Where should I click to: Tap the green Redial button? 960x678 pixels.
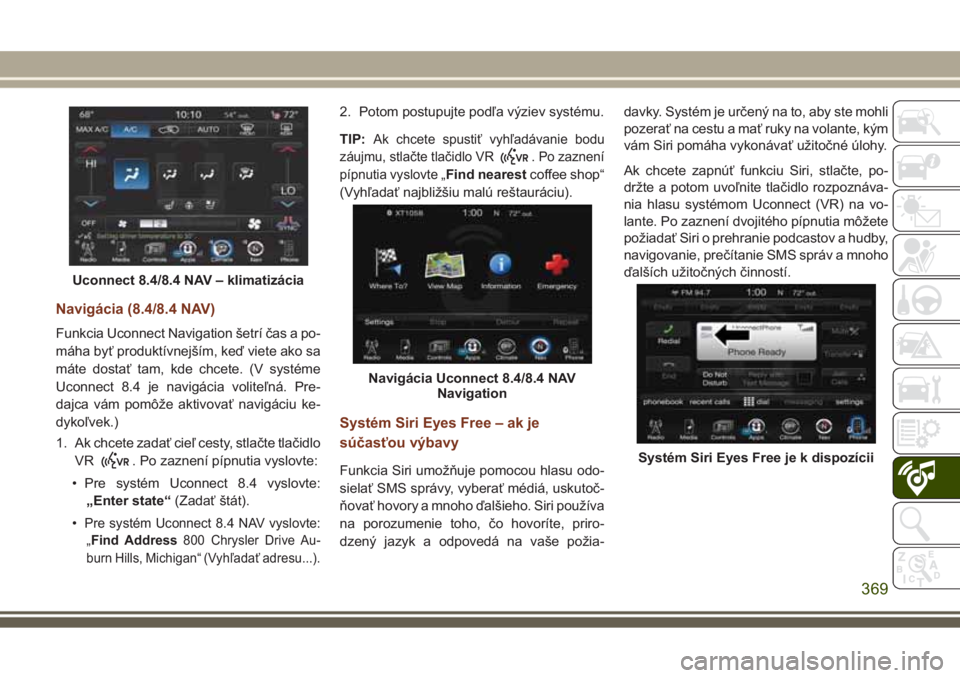pos(669,334)
